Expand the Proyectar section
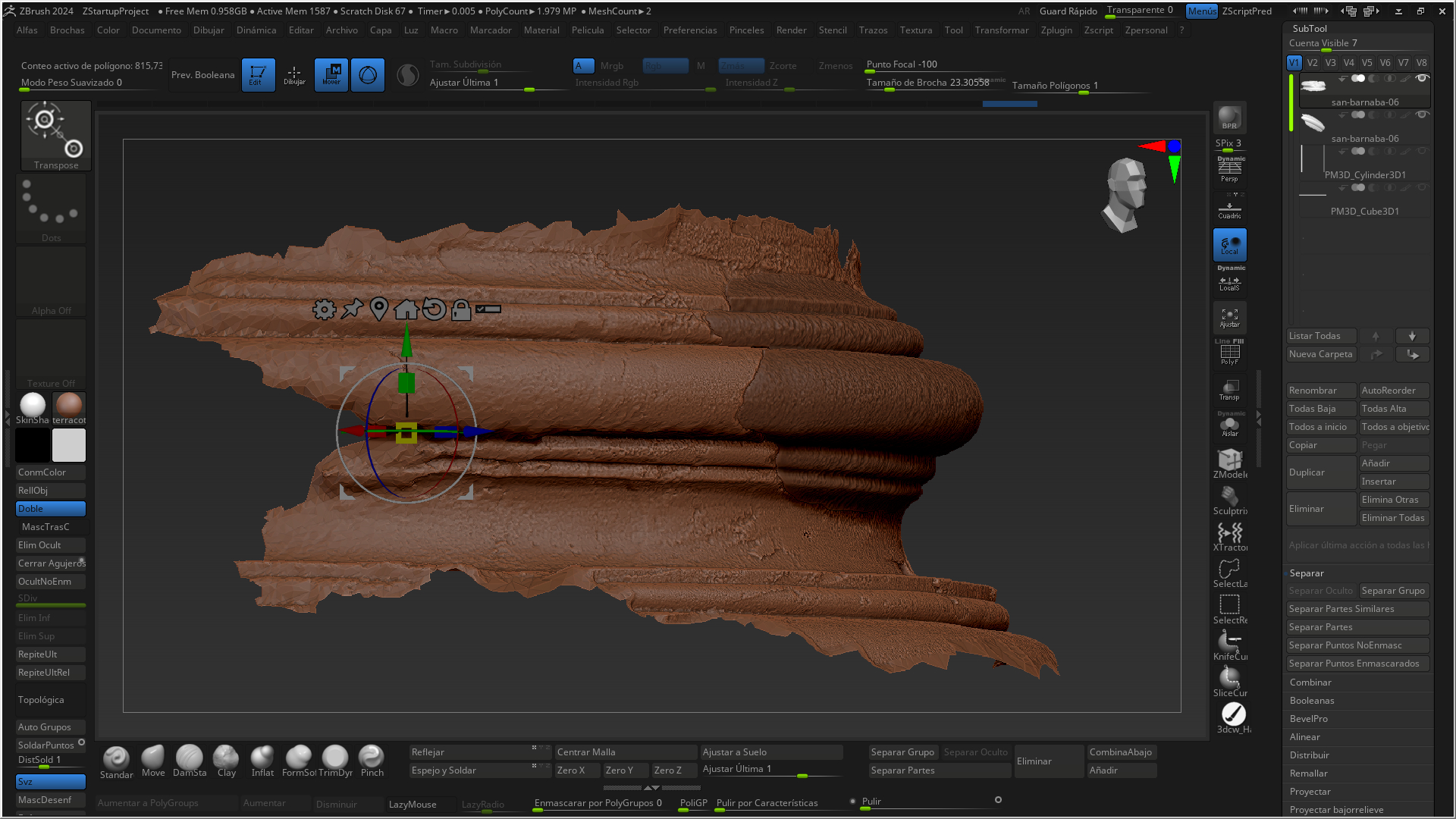This screenshot has height=819, width=1456. [1310, 792]
